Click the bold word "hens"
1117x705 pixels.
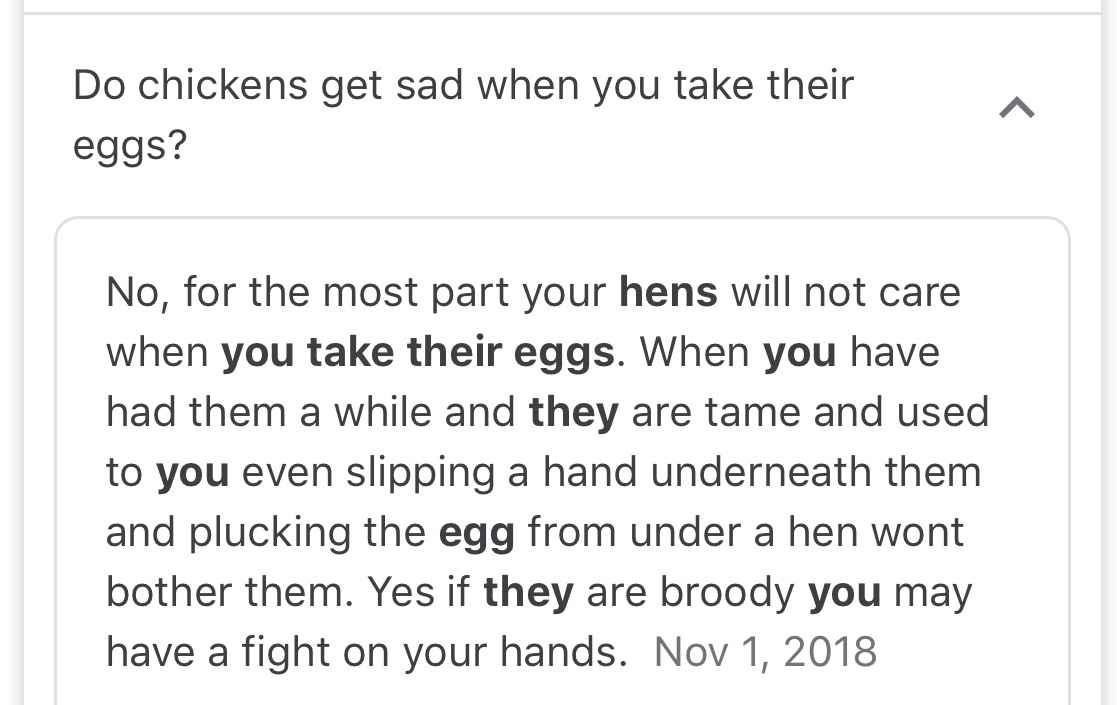(x=668, y=292)
